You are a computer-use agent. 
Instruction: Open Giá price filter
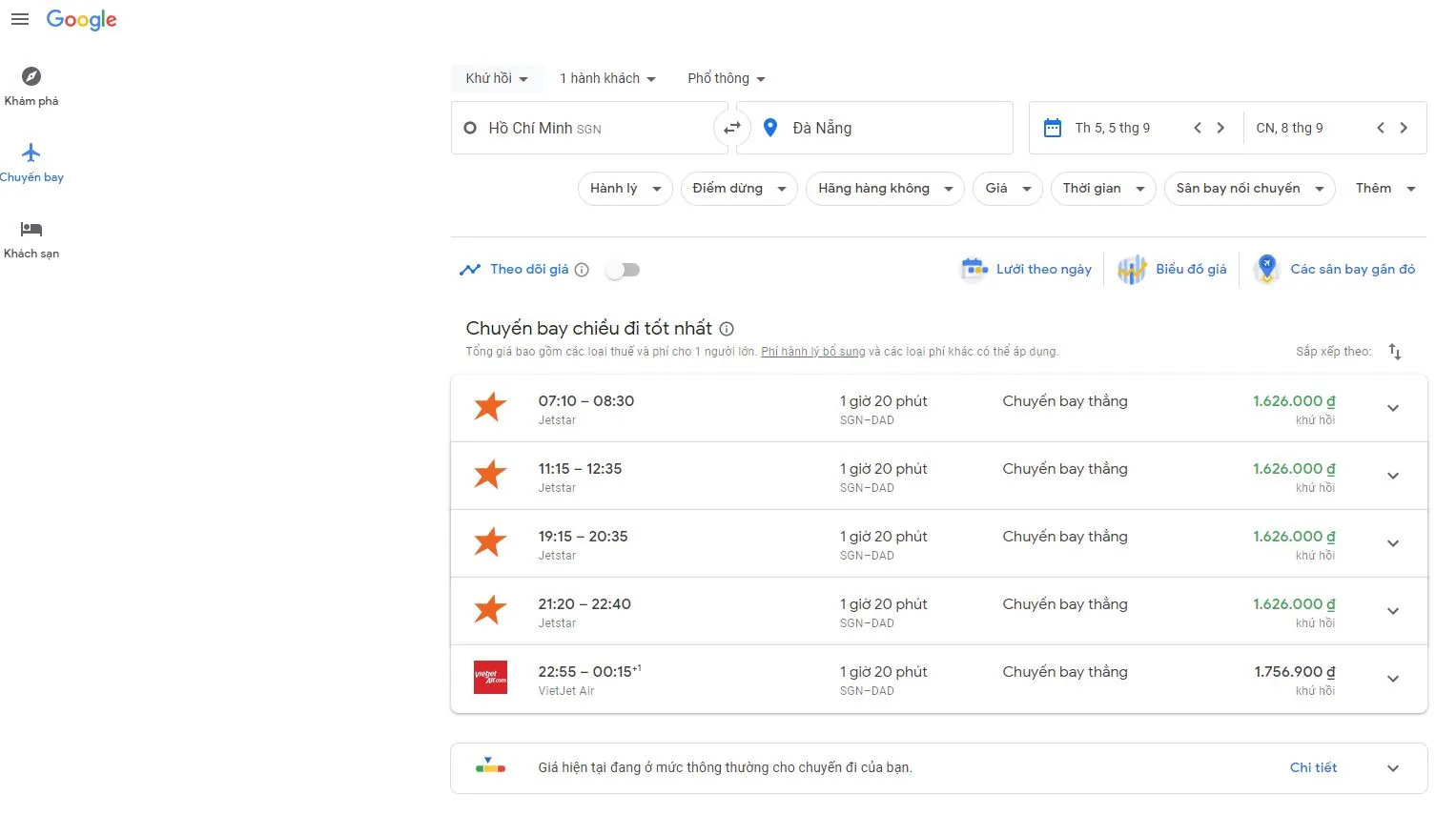pos(1008,189)
